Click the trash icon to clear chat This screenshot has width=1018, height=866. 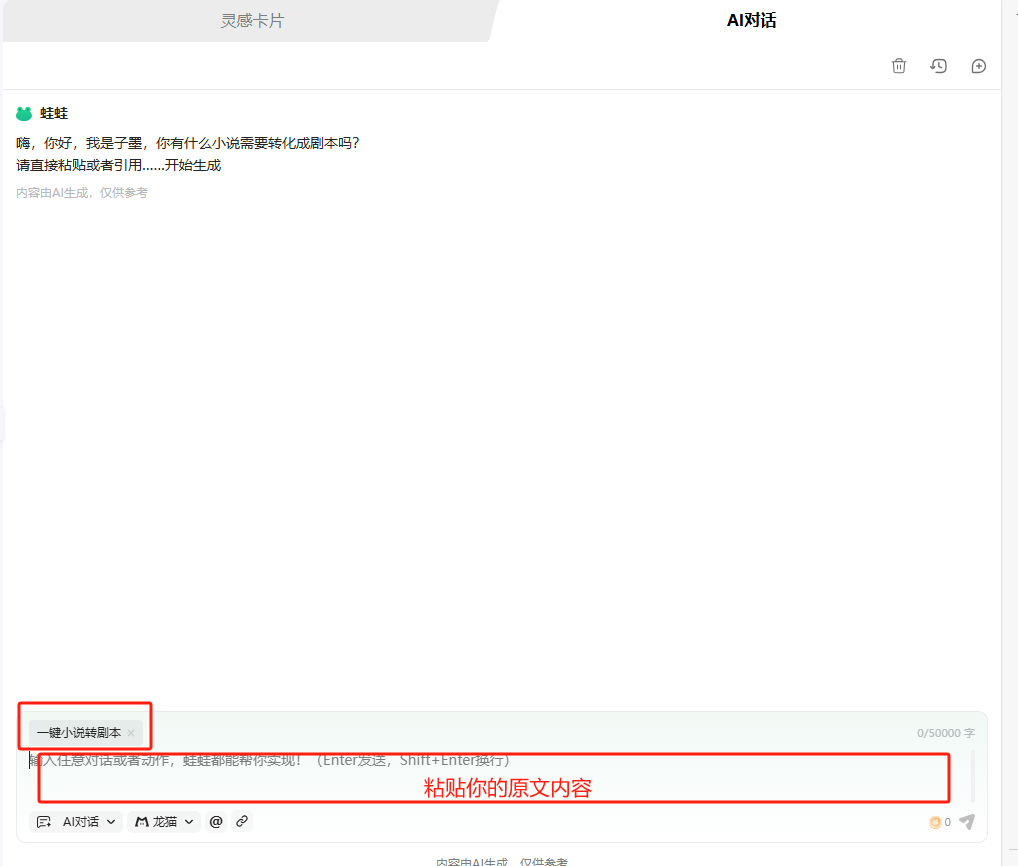tap(899, 66)
